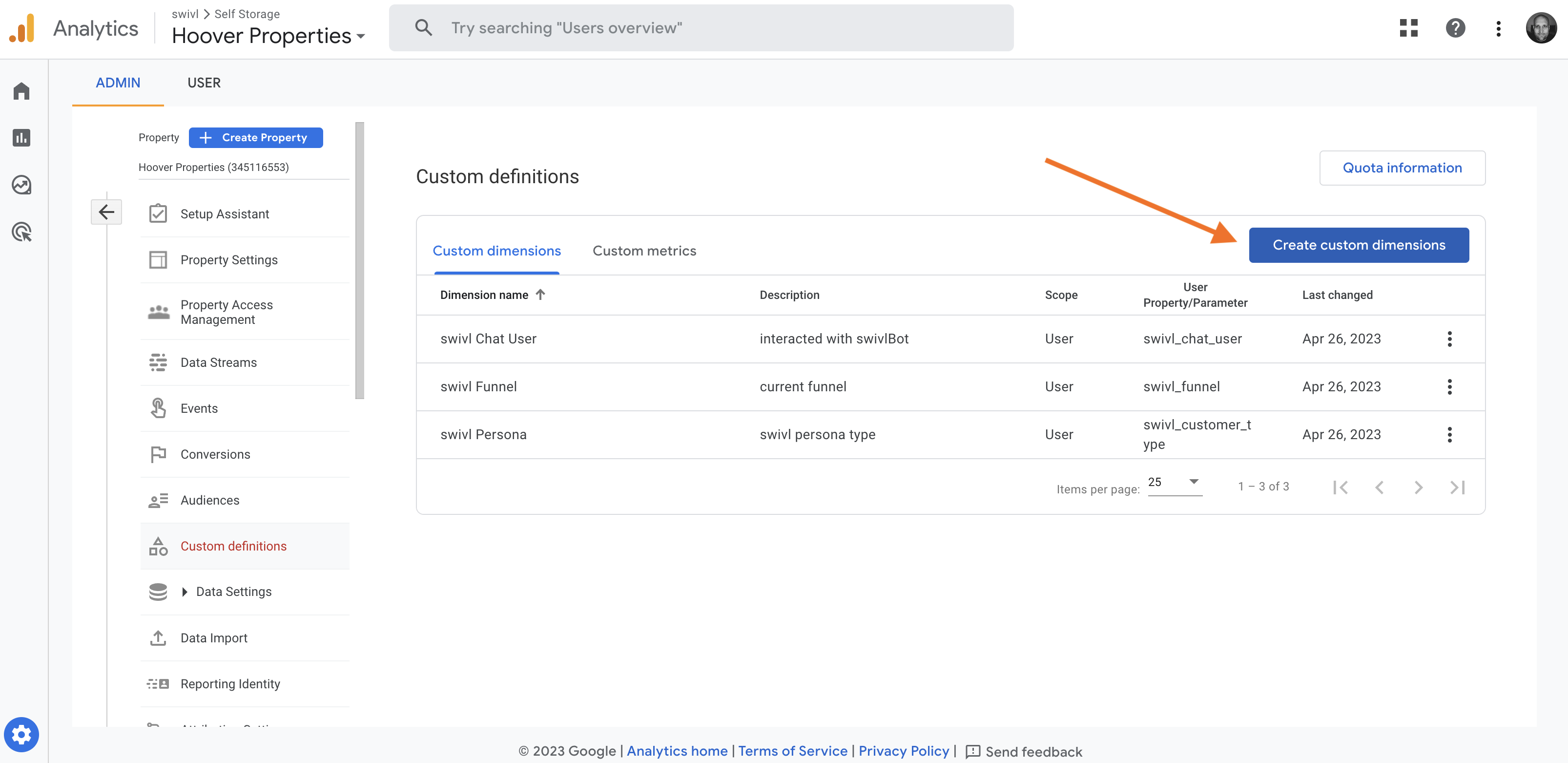Switch to the Custom metrics tab
This screenshot has width=1568, height=763.
[x=644, y=251]
